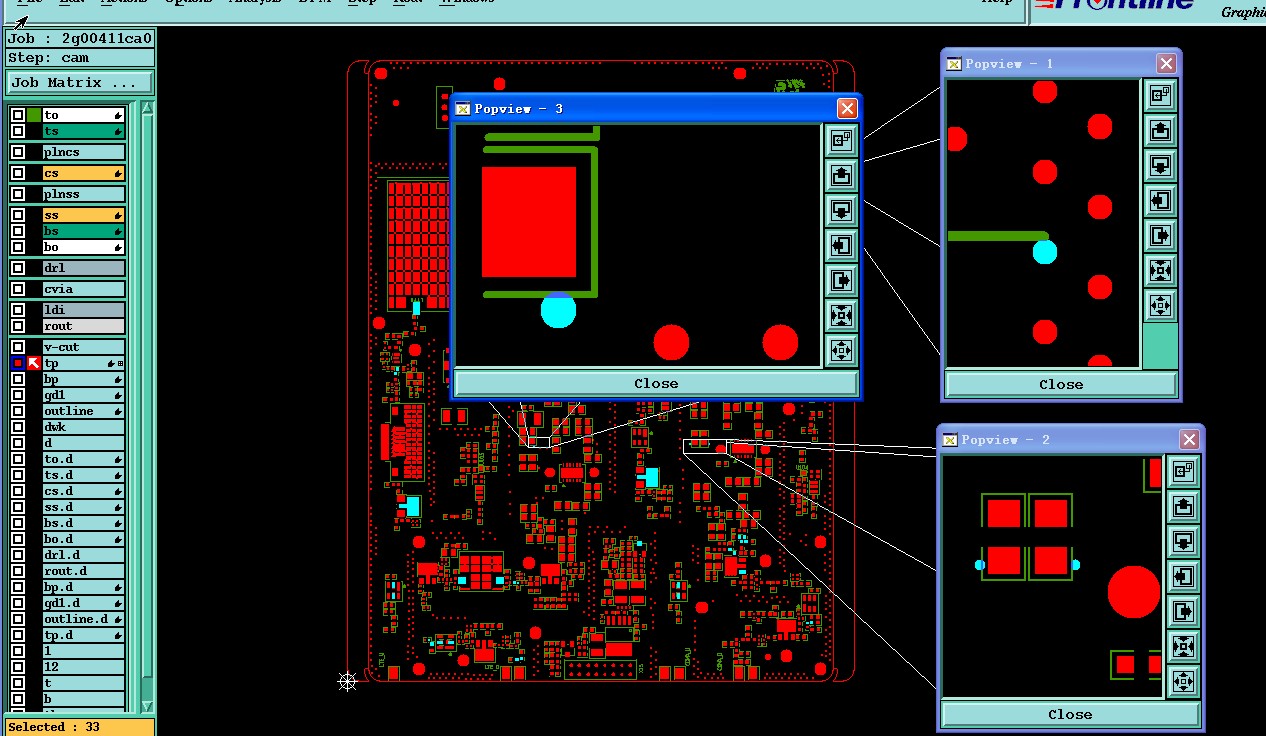This screenshot has width=1266, height=736.
Task: Click X close button on Popview 3 title bar
Action: pyautogui.click(x=847, y=108)
